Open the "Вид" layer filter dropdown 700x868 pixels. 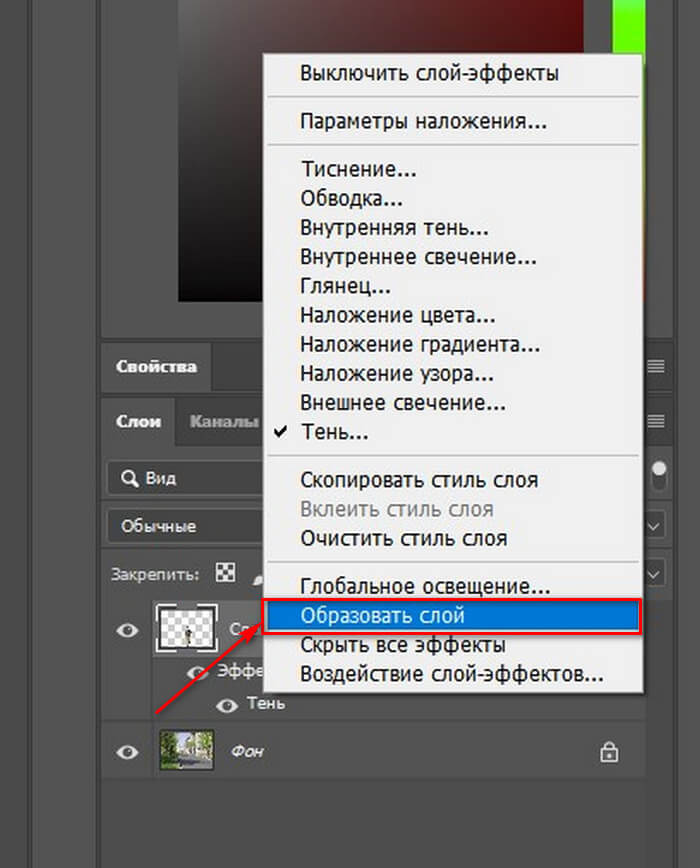(x=185, y=478)
